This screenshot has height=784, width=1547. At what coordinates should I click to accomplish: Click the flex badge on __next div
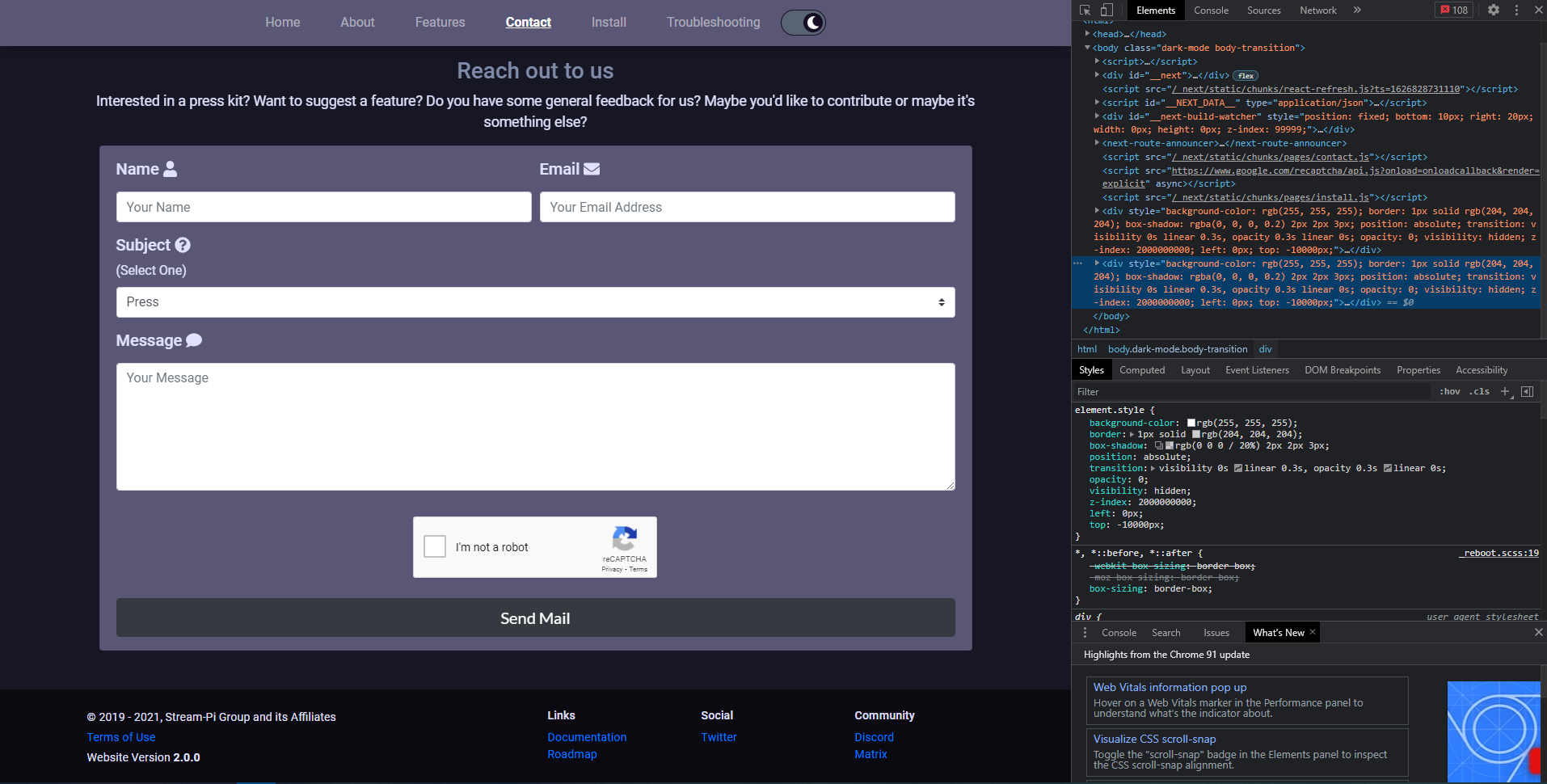1246,76
